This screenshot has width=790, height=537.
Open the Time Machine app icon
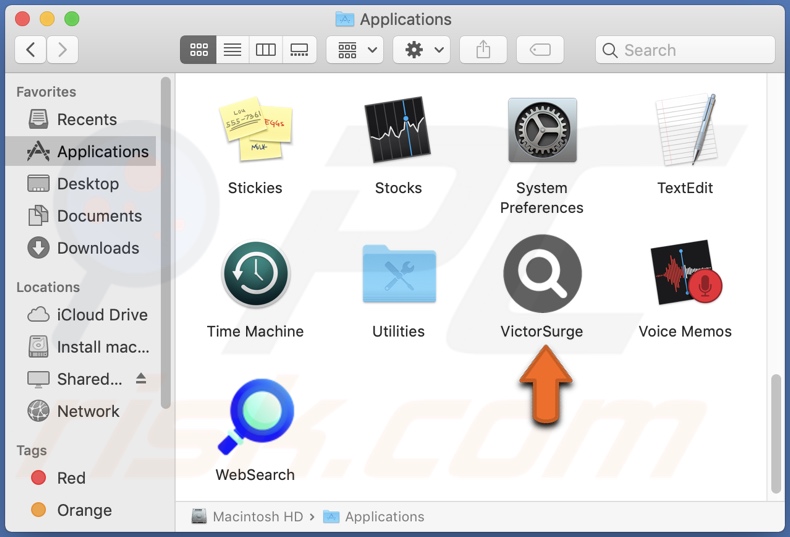pyautogui.click(x=255, y=274)
